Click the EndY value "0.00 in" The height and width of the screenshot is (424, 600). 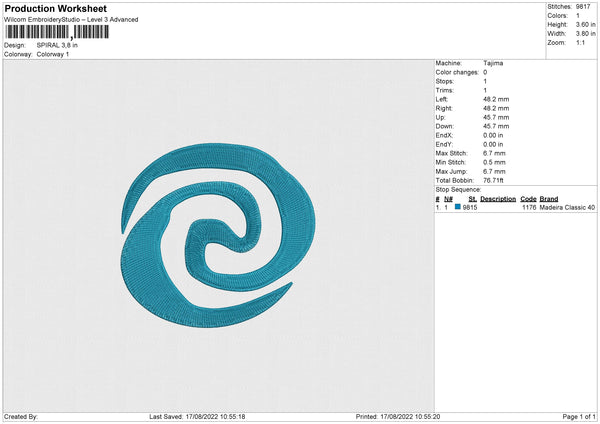tap(493, 144)
